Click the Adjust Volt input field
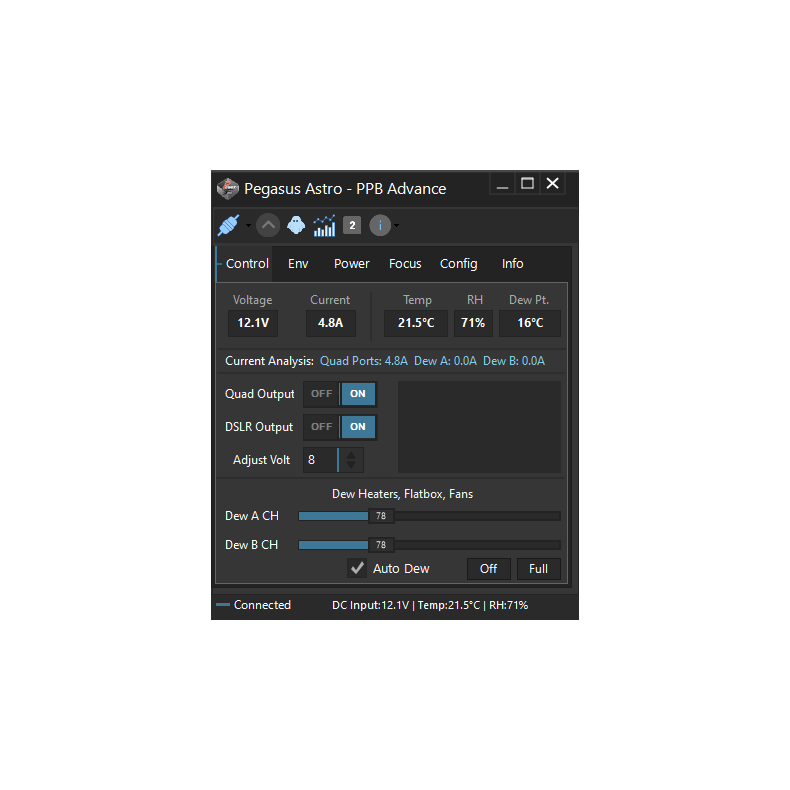The height and width of the screenshot is (790, 790). [320, 460]
